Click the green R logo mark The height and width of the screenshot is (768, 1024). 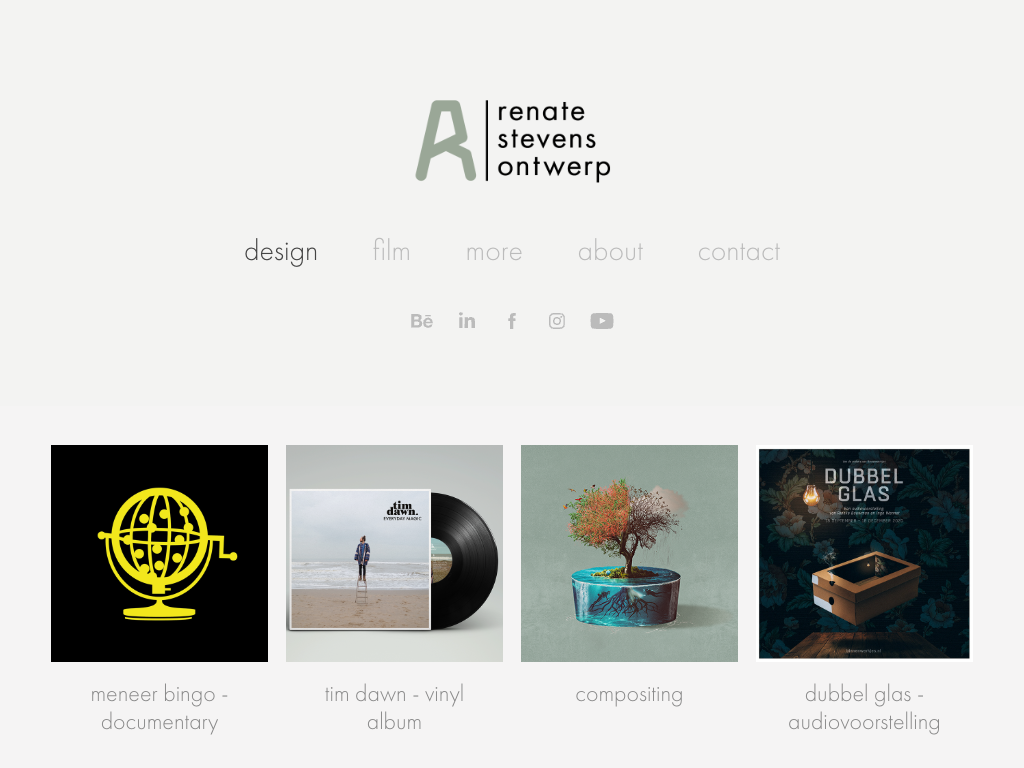(x=445, y=140)
